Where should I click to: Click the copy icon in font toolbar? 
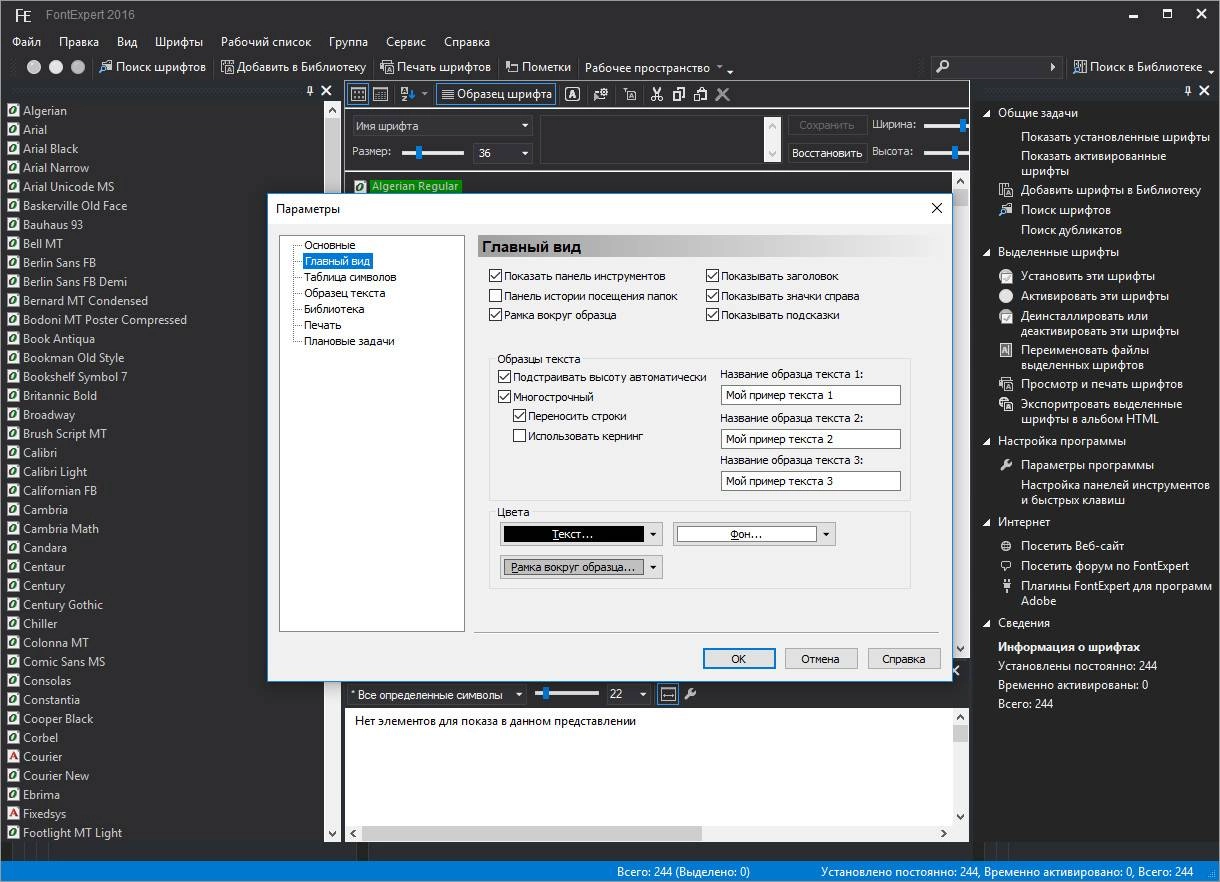coord(679,94)
